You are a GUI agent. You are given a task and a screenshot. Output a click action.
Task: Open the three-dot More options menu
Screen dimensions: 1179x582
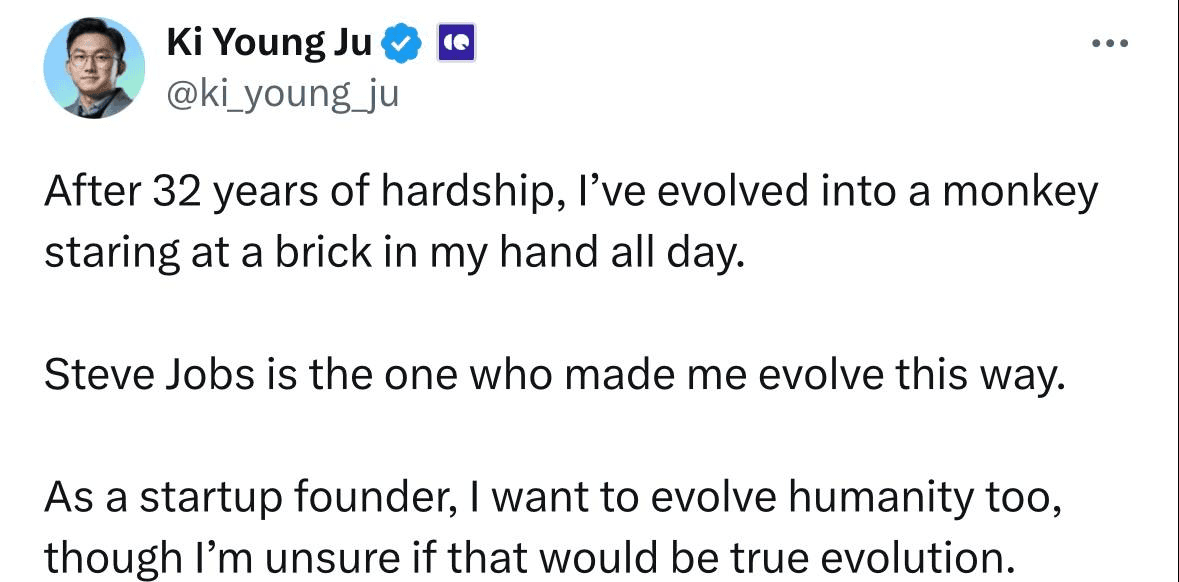1110,44
